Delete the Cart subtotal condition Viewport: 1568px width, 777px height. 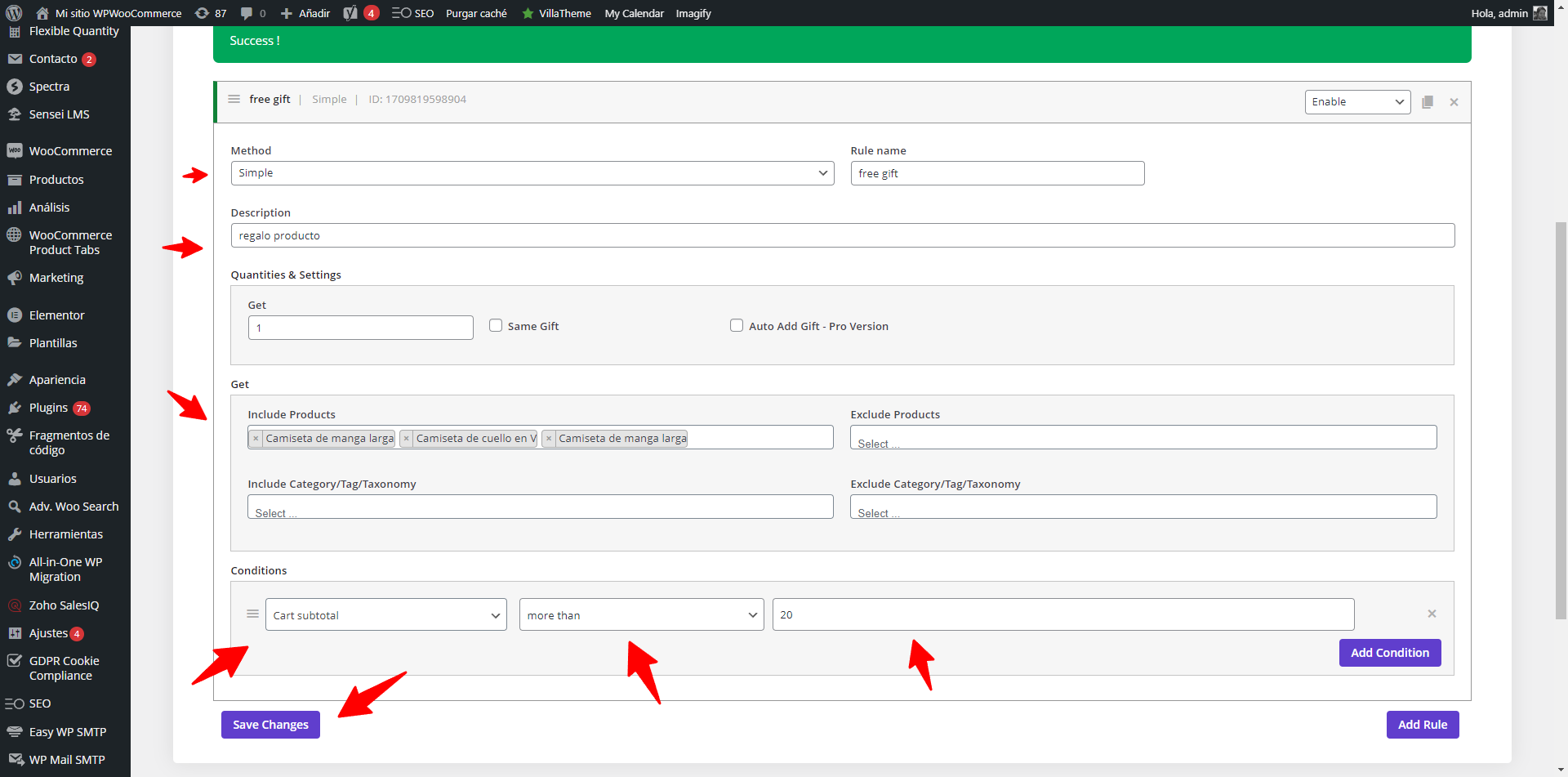coord(1432,614)
